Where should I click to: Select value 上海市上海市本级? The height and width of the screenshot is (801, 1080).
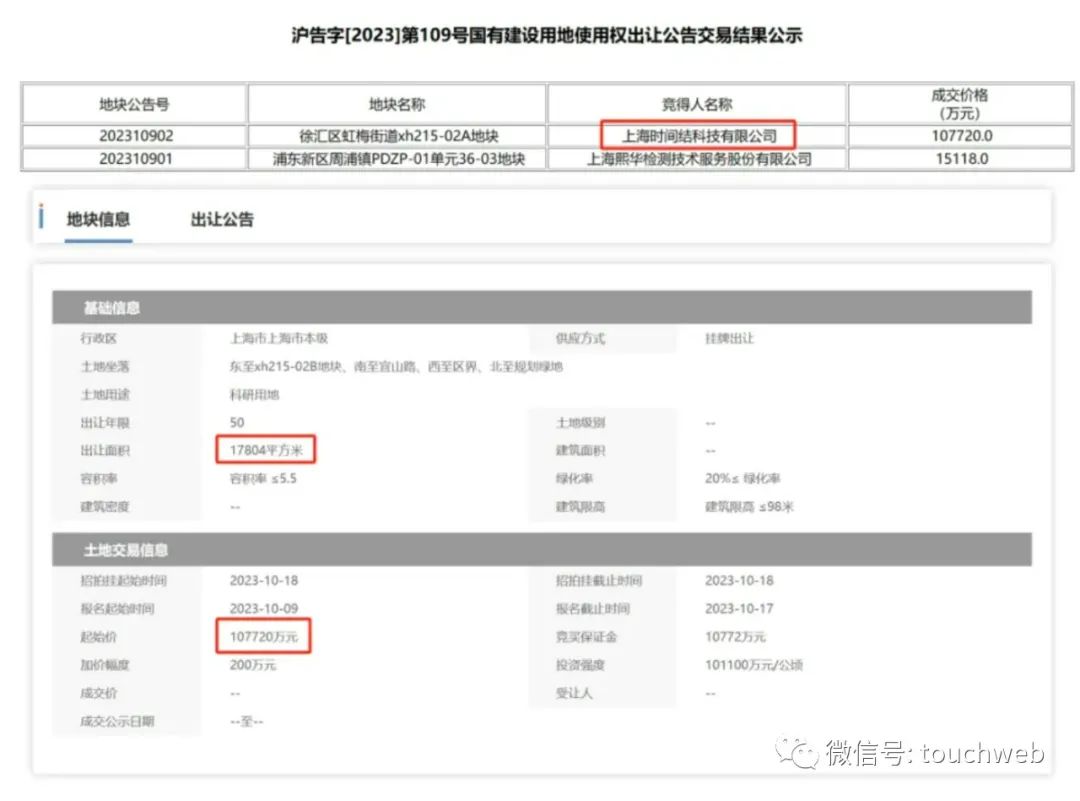[x=278, y=338]
